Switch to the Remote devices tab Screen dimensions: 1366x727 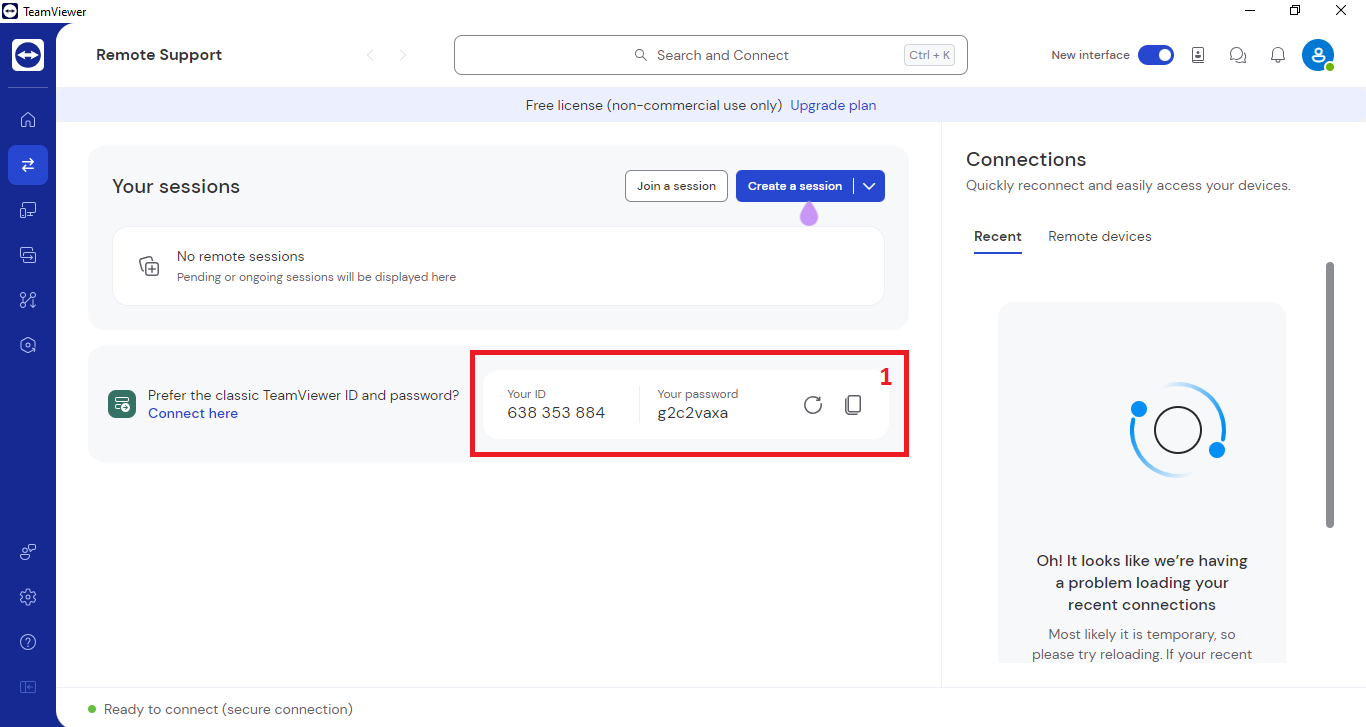(1100, 237)
